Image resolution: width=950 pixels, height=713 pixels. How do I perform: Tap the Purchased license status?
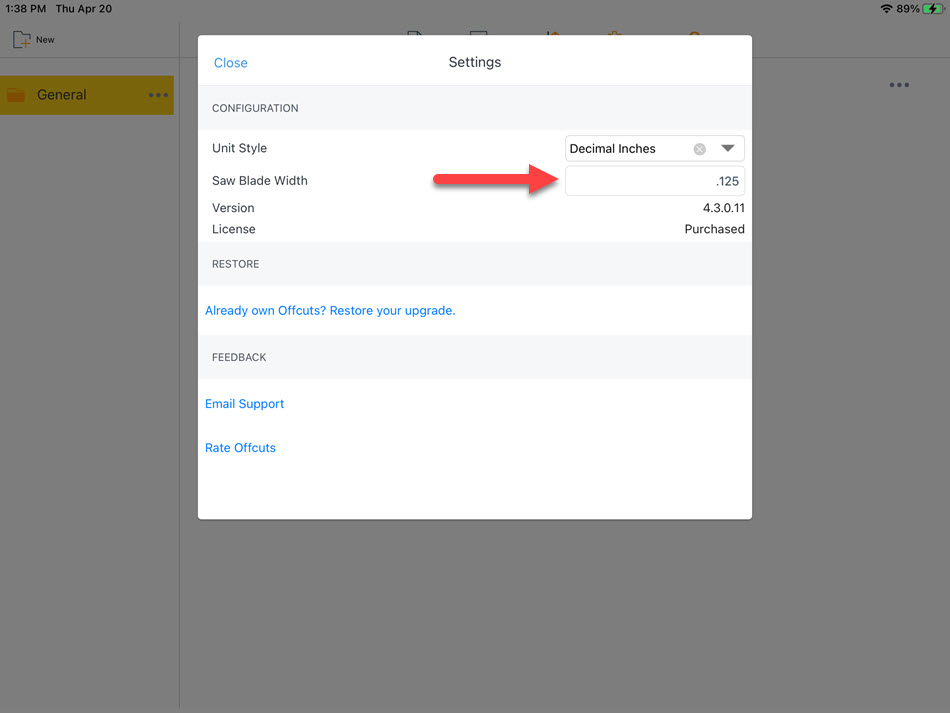(714, 229)
